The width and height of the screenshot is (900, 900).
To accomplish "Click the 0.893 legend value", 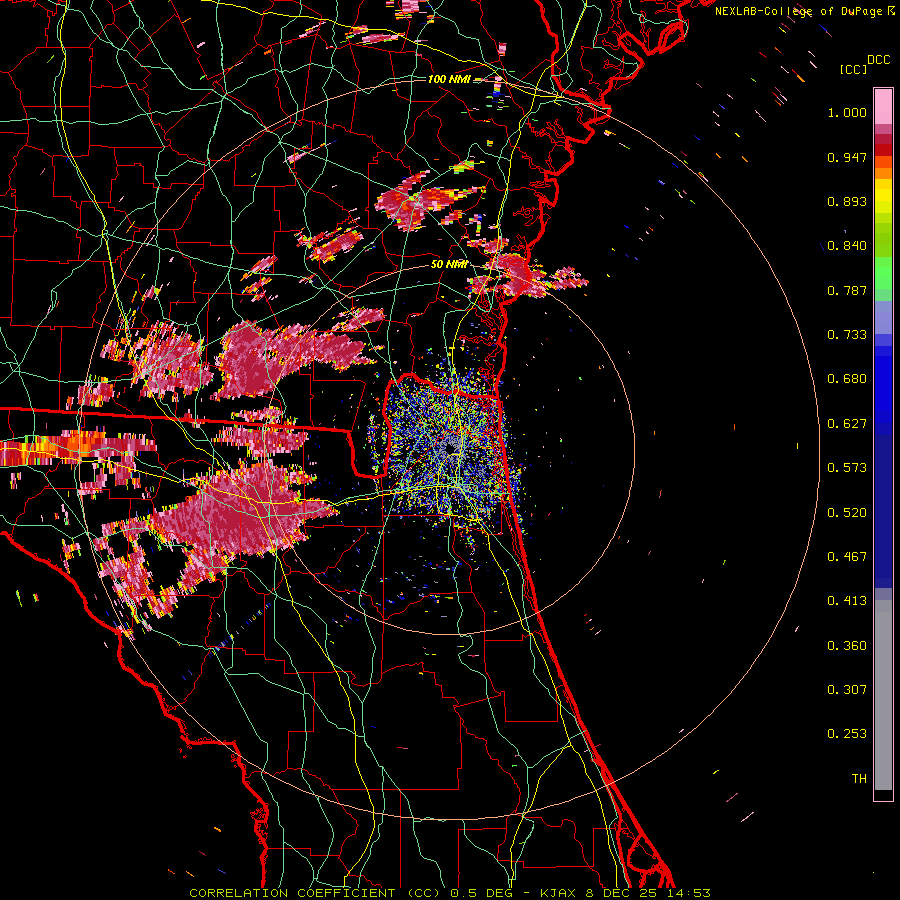I will point(847,201).
